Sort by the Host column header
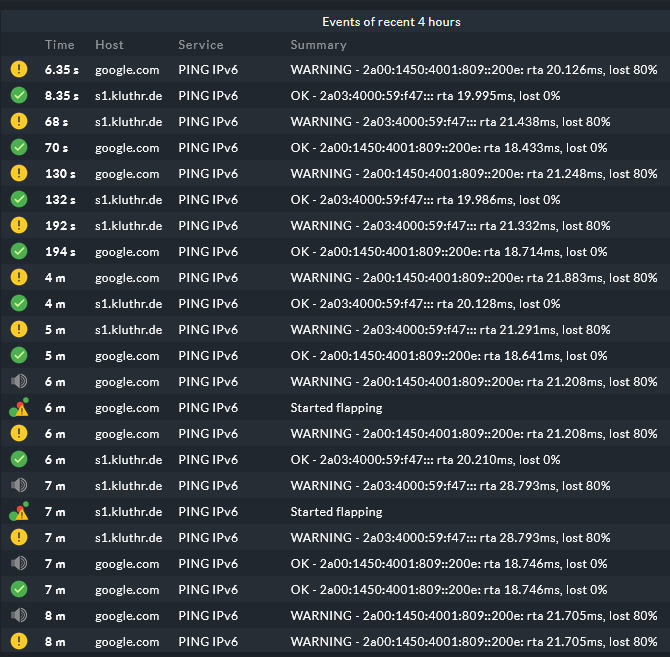 (109, 44)
